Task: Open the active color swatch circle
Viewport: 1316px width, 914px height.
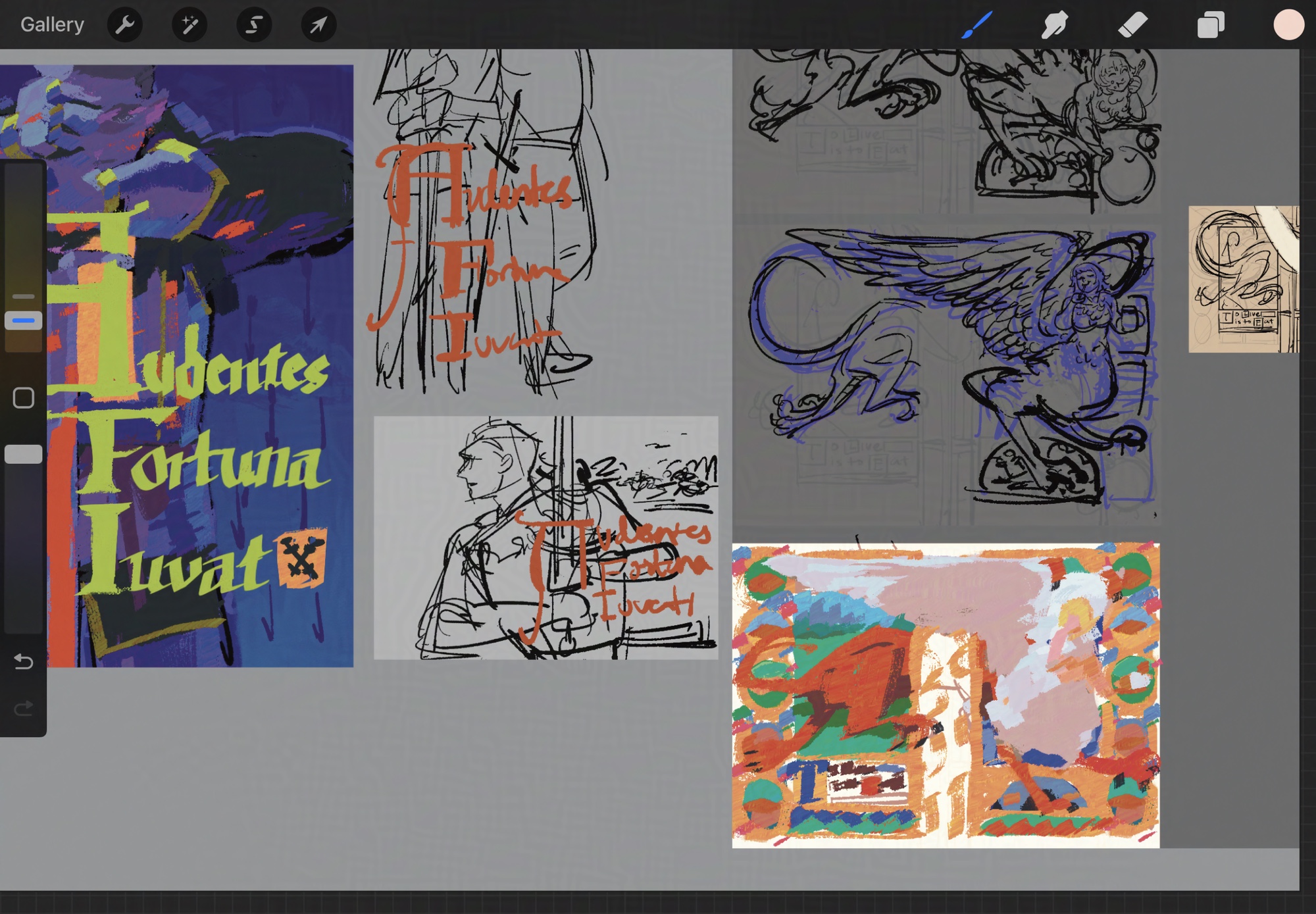Action: 1288,25
